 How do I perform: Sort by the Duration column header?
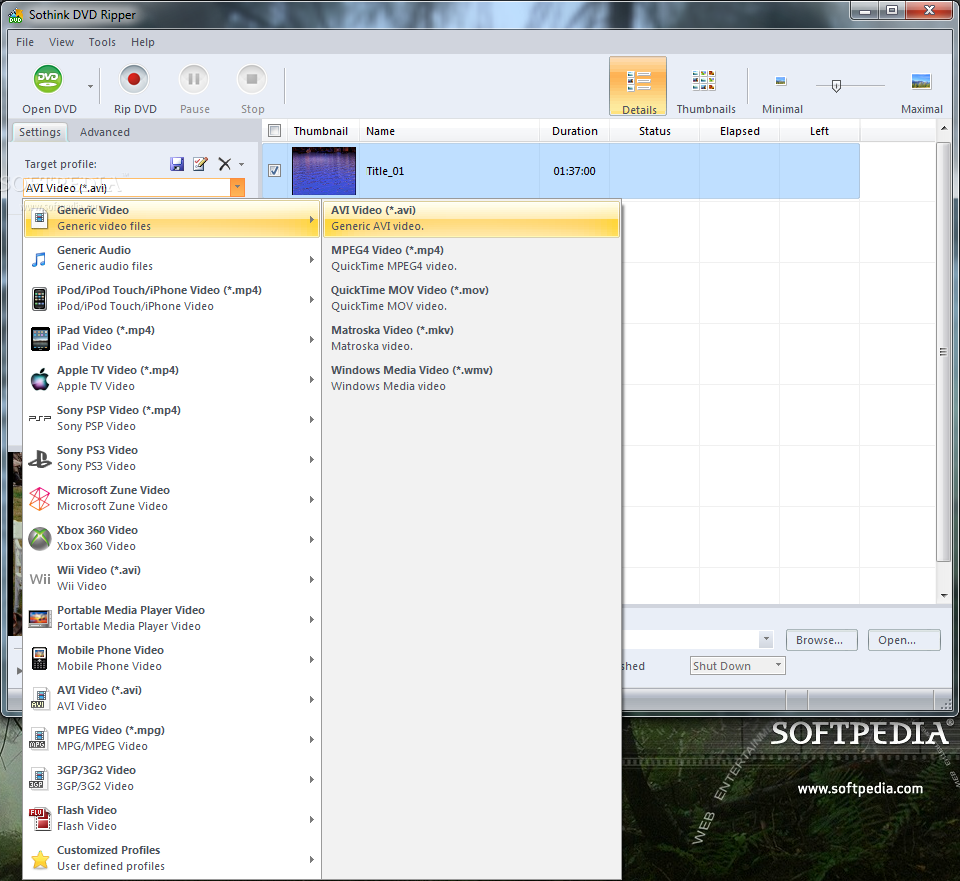tap(574, 131)
